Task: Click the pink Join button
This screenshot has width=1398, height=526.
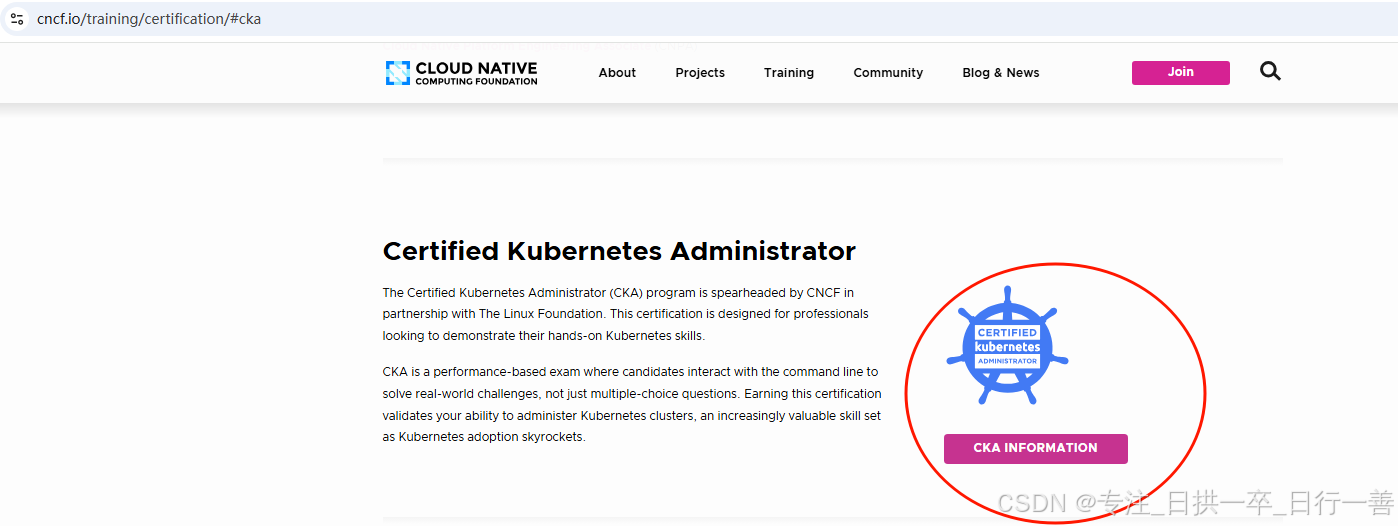Action: (x=1181, y=72)
